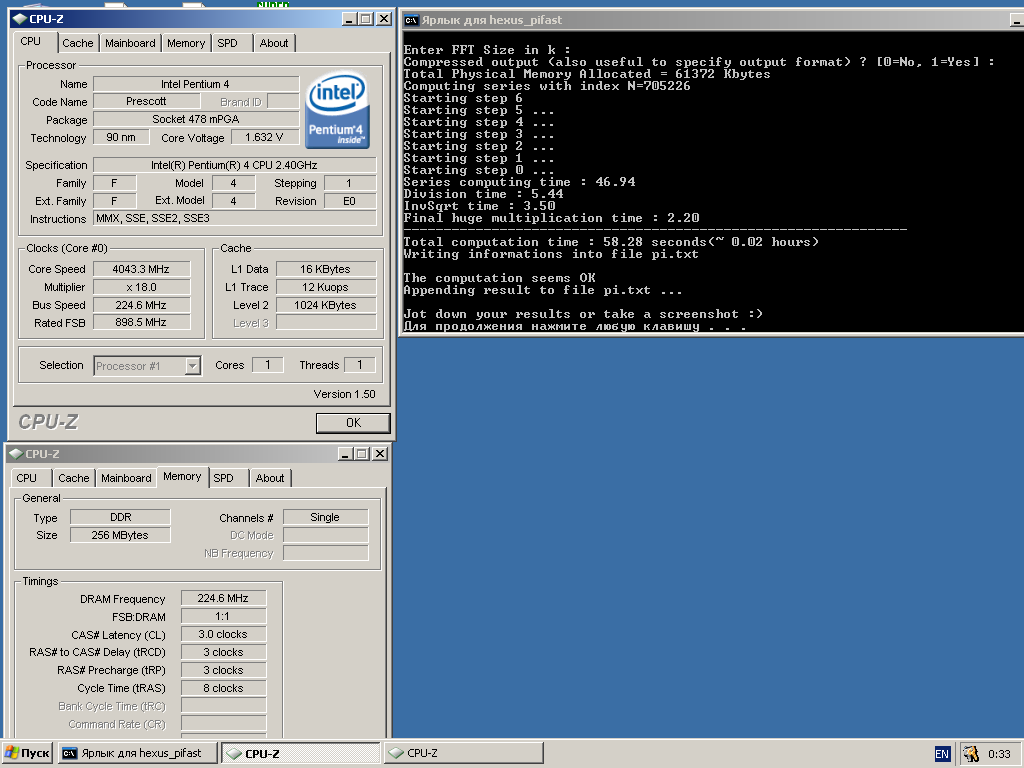Switch to the About tab in the lower CPU-Z window
Viewport: 1024px width, 768px height.
click(x=270, y=478)
